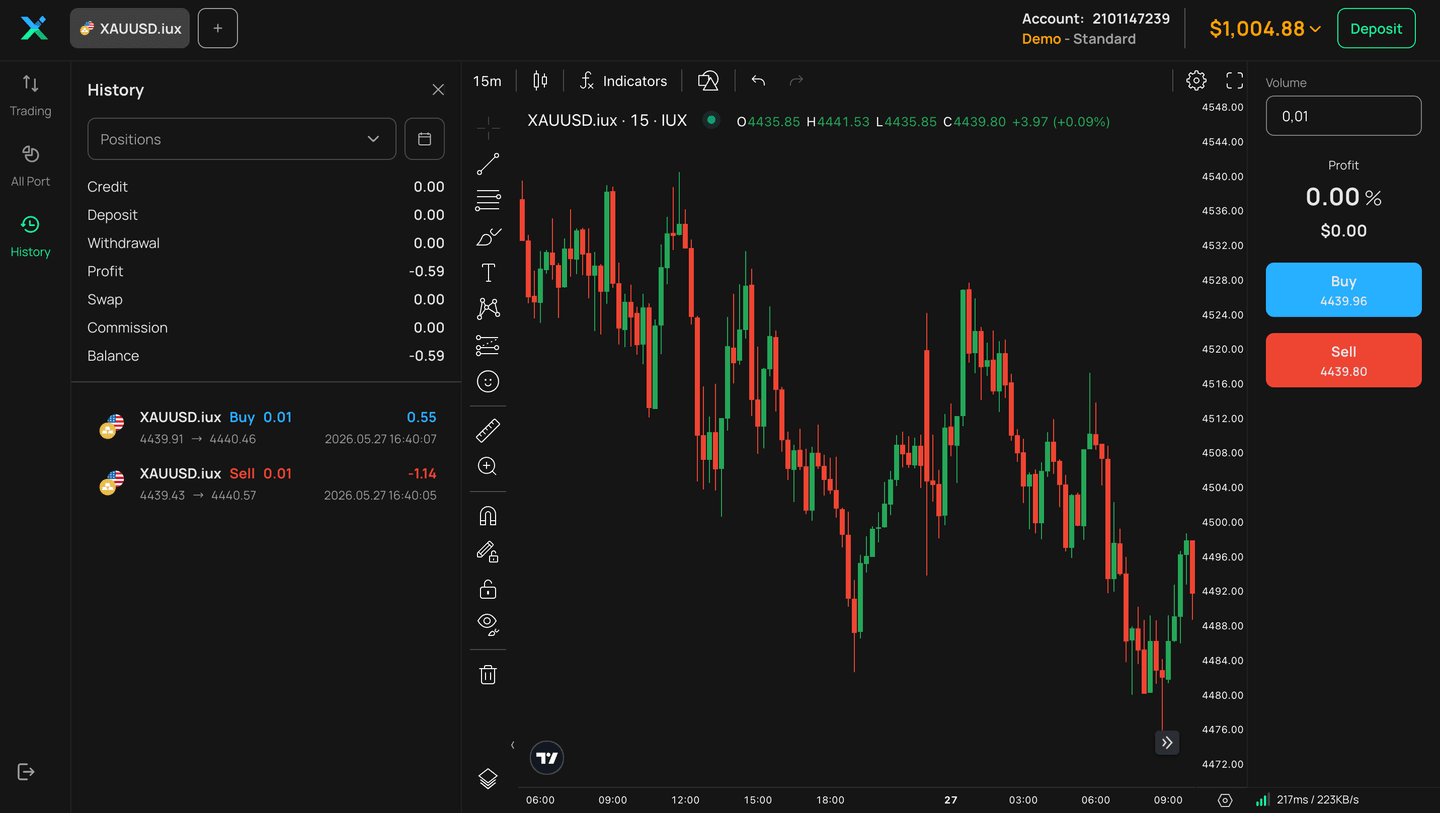Click the Balance -0.59 summary row

pos(266,356)
